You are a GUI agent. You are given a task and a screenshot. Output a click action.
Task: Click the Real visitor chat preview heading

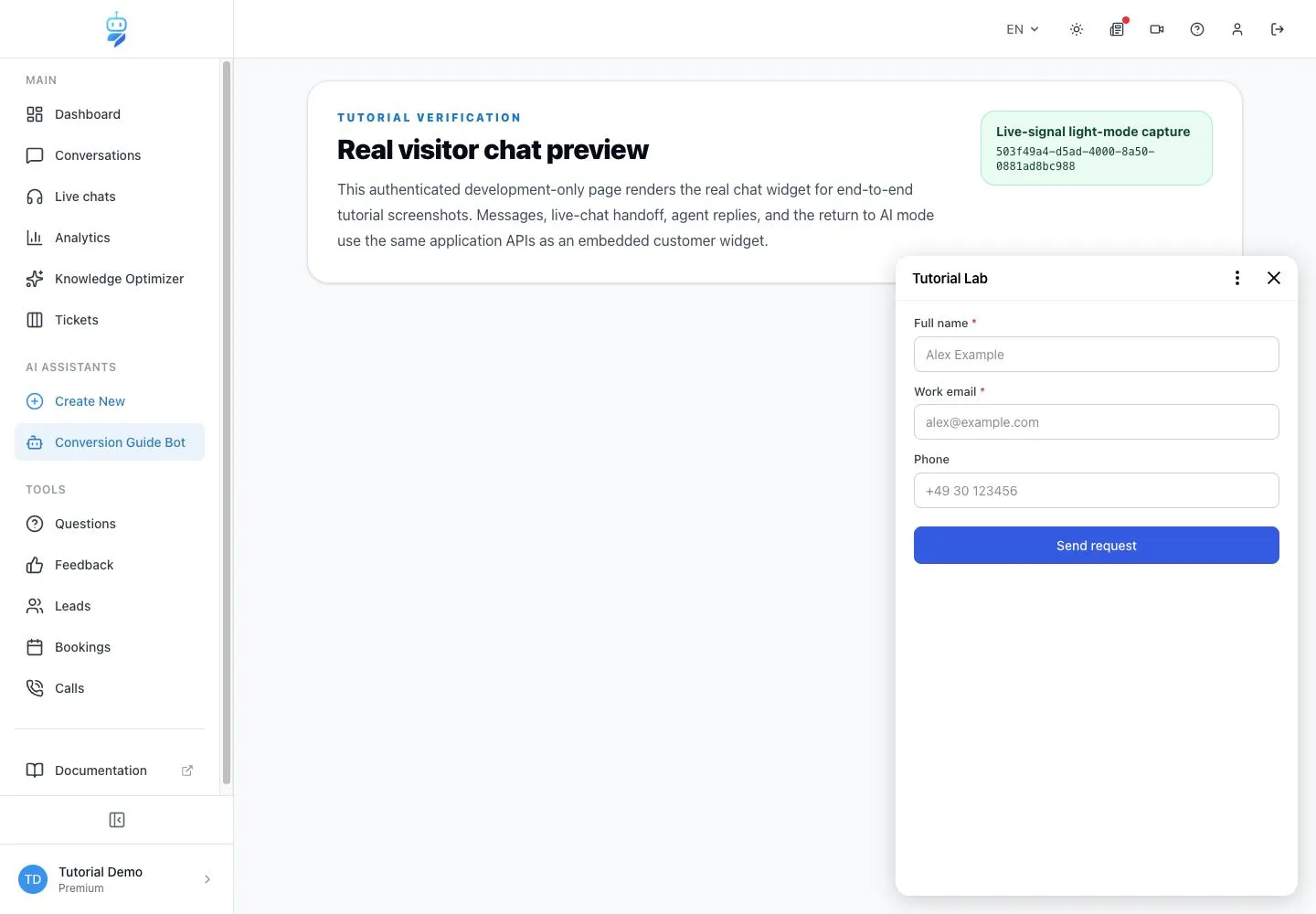(493, 150)
